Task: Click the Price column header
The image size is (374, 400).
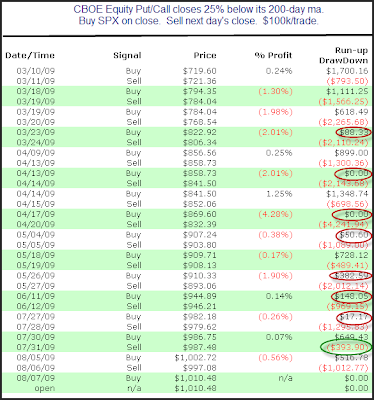Action: coord(205,55)
